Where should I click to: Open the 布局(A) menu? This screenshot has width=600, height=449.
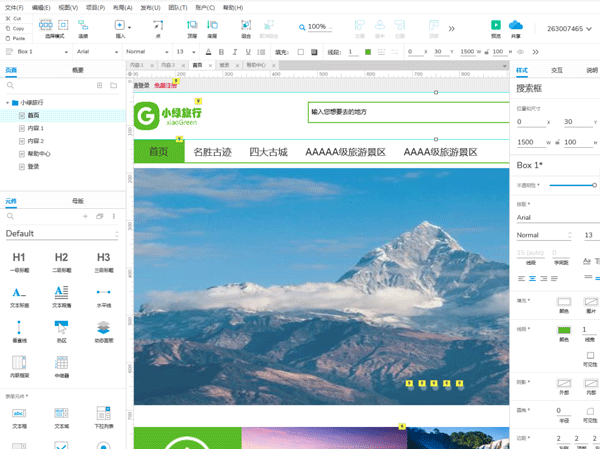click(x=124, y=6)
